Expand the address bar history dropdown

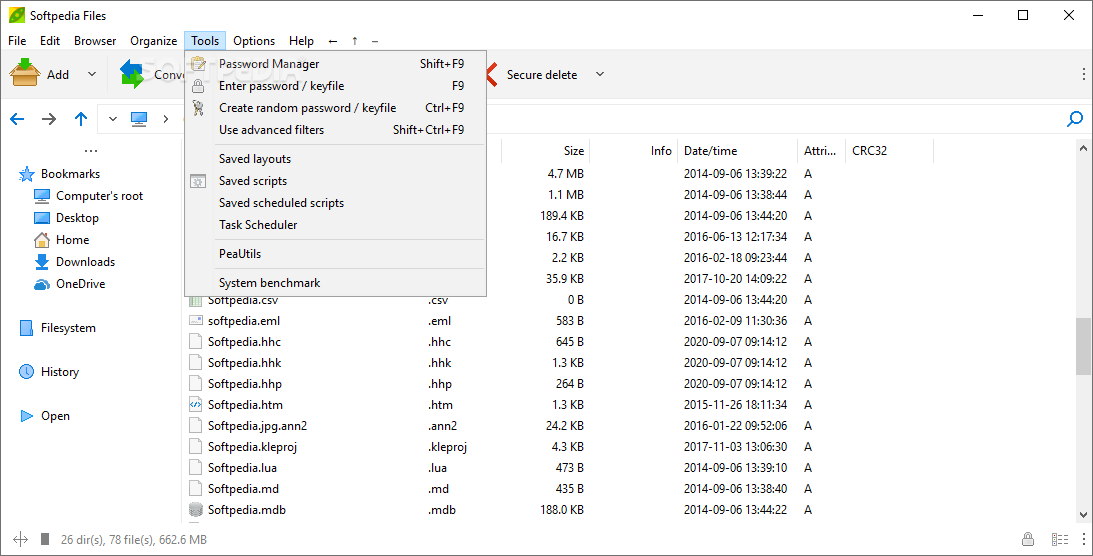click(113, 119)
